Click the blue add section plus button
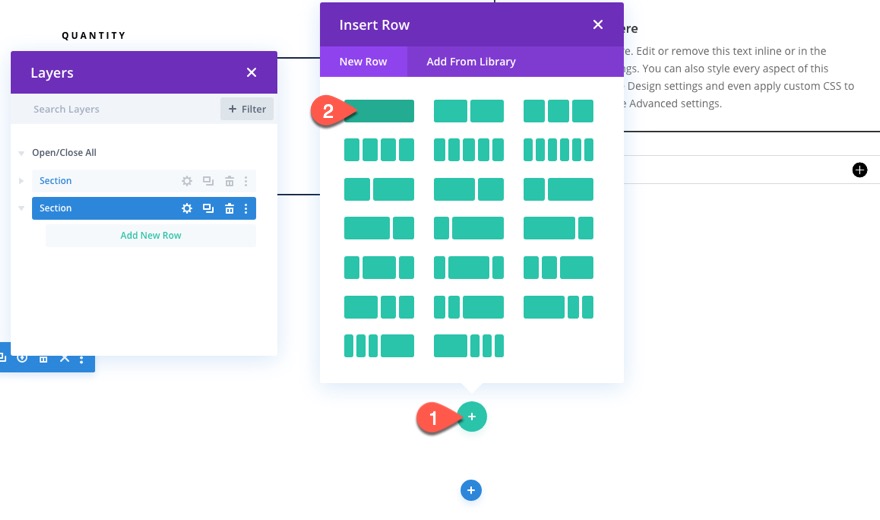880x520 pixels. [x=472, y=490]
